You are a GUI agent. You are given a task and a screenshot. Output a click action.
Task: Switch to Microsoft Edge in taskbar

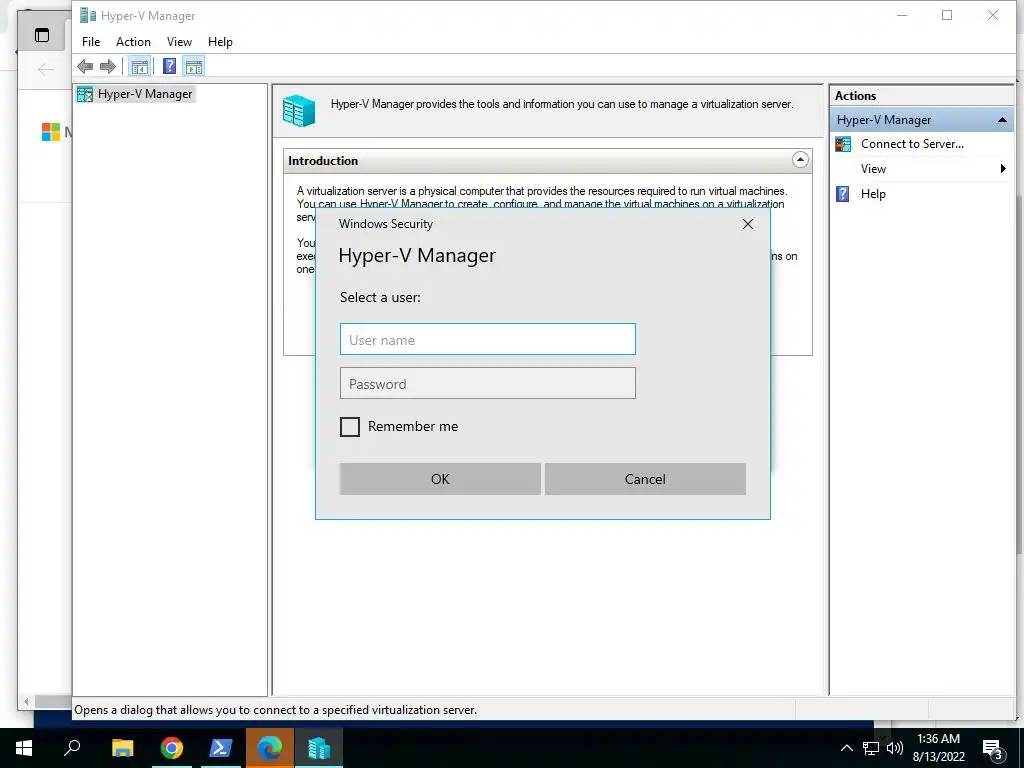[x=270, y=748]
